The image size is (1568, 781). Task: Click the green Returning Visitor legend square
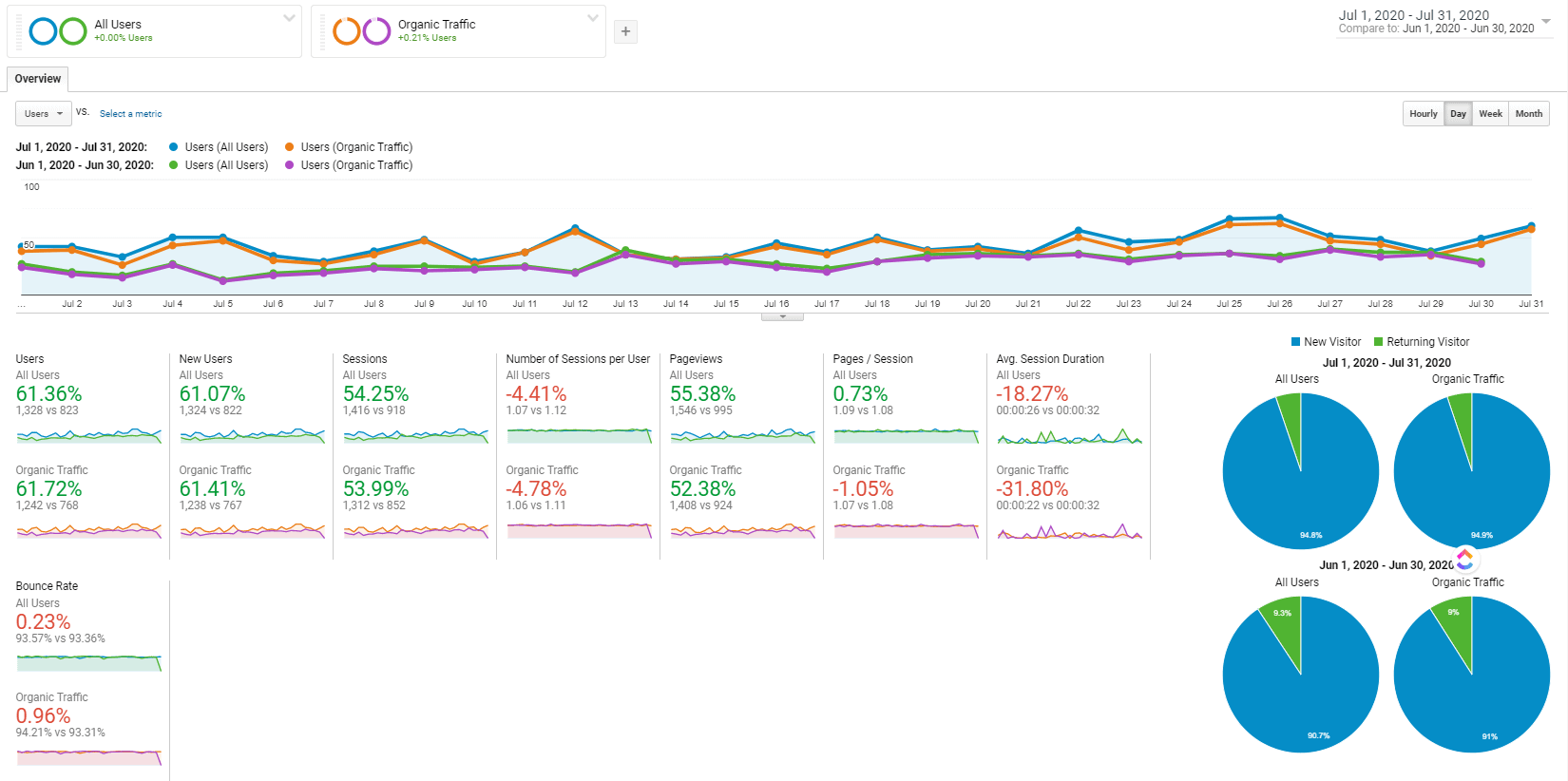[x=1378, y=342]
